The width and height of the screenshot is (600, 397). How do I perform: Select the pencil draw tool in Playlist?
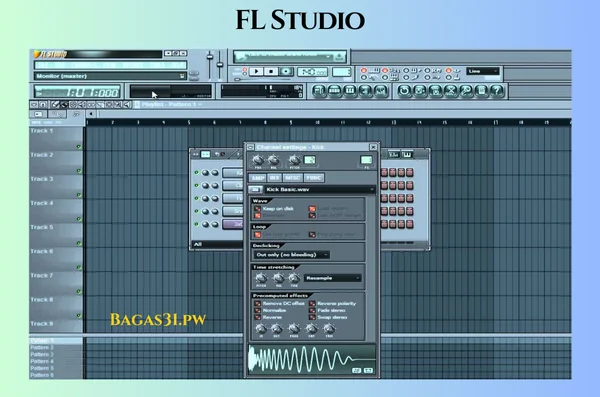[55, 105]
